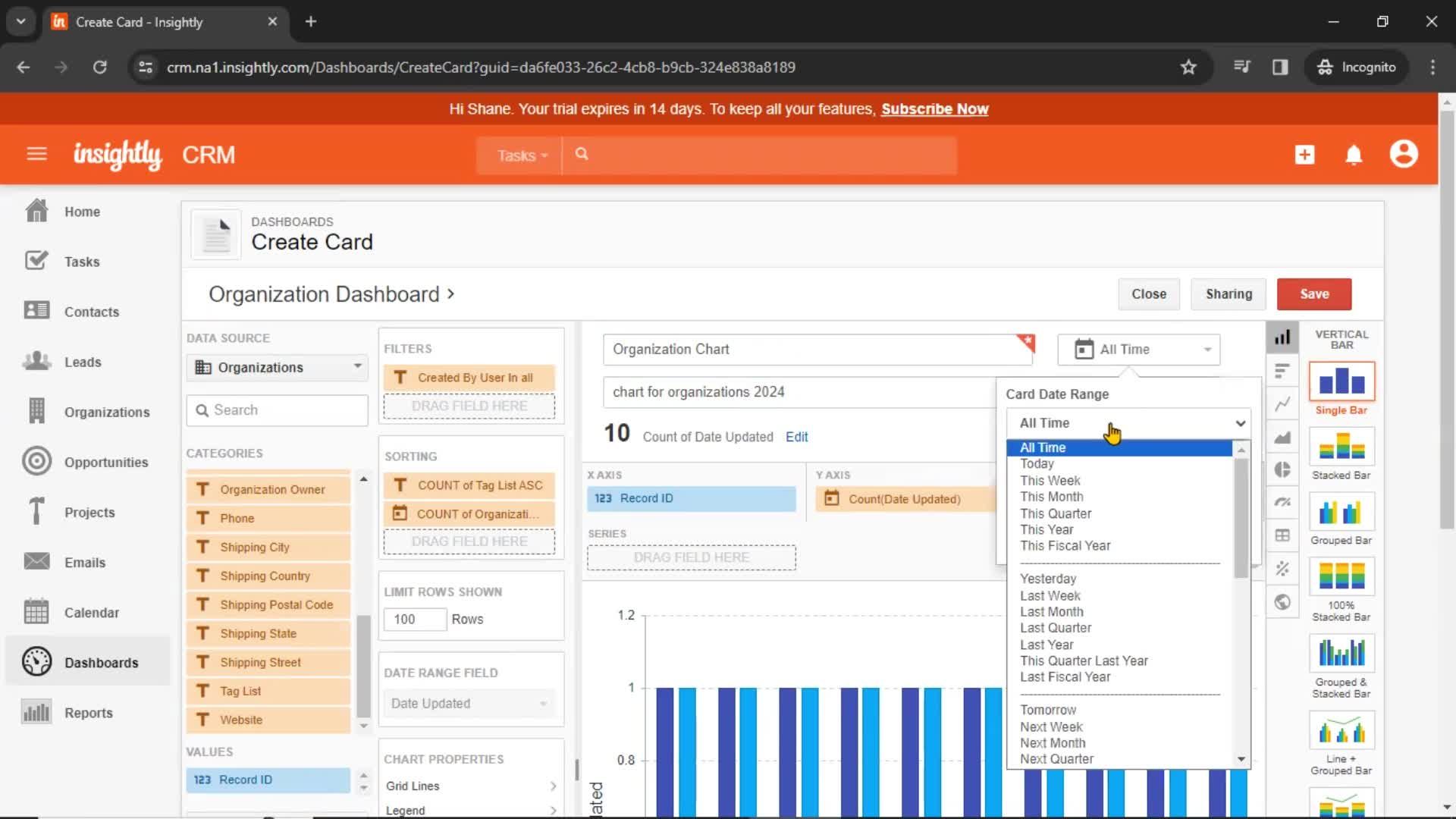Image resolution: width=1456 pixels, height=819 pixels.
Task: Click the Subscribe Now trial link
Action: coord(933,109)
